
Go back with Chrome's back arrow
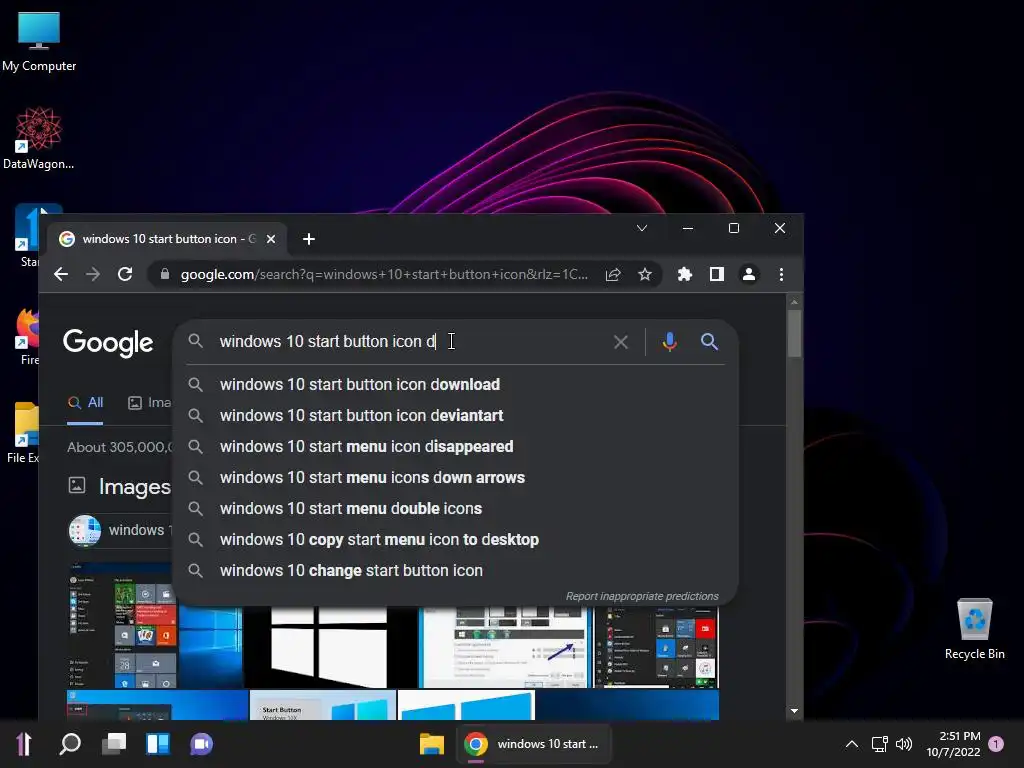pos(61,274)
